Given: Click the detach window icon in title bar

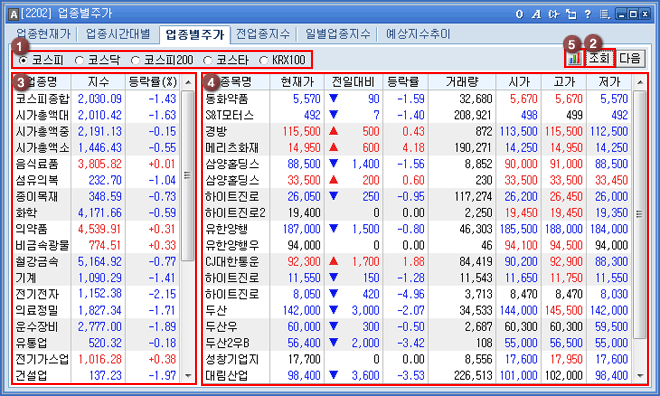Looking at the screenshot, I should [571, 14].
